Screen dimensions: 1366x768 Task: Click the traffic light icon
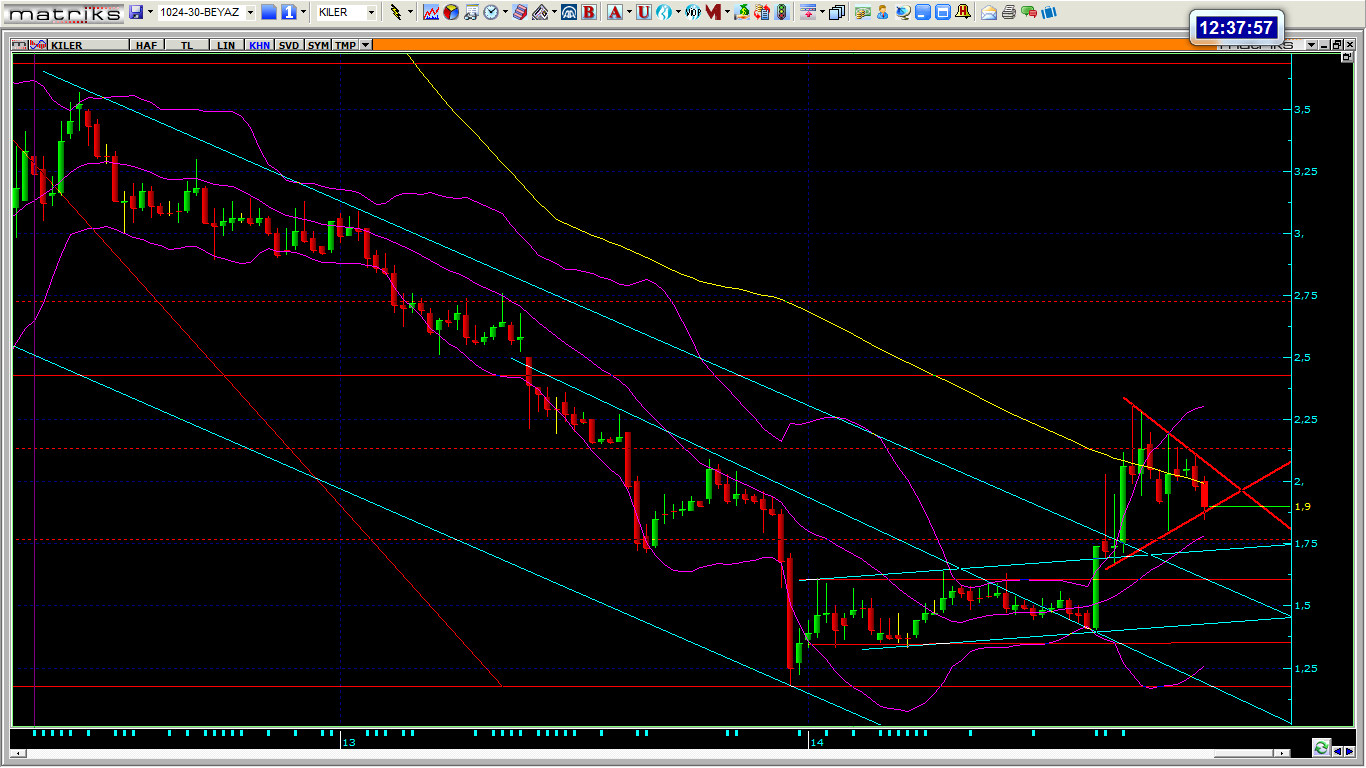click(x=780, y=12)
